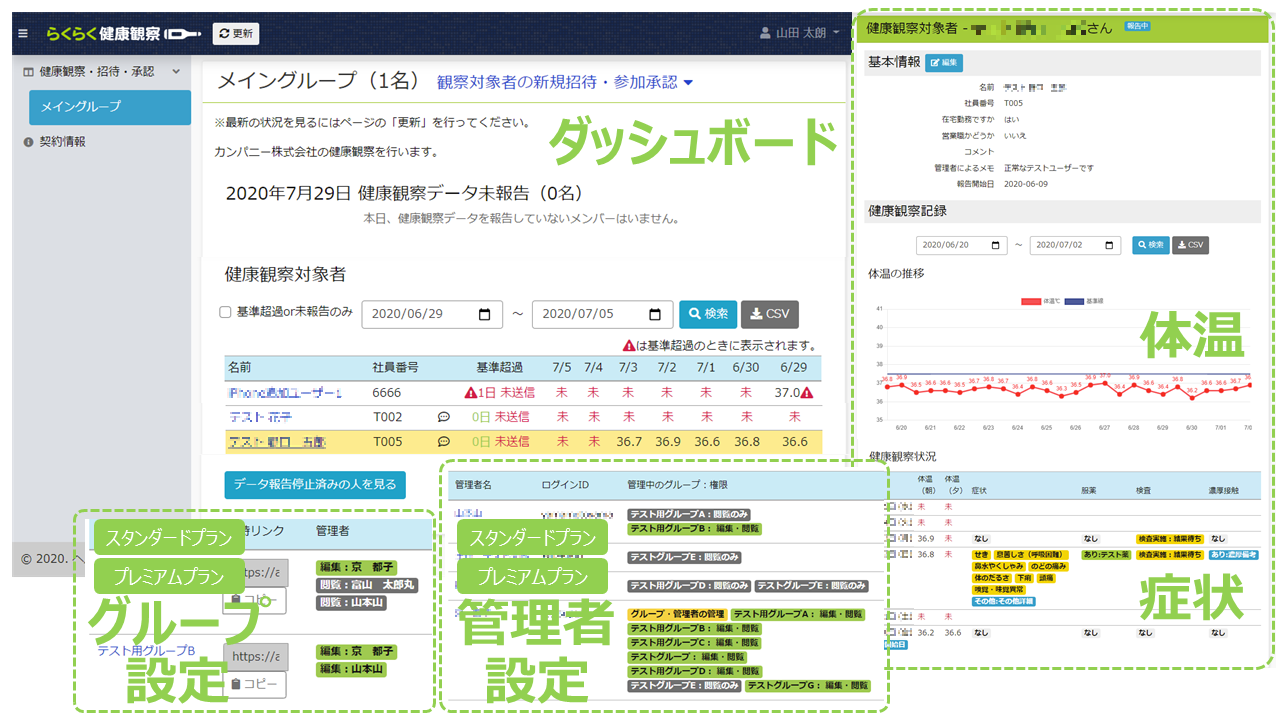
Task: Open calendar picker for 2020/07/02 record date
Action: (1110, 245)
